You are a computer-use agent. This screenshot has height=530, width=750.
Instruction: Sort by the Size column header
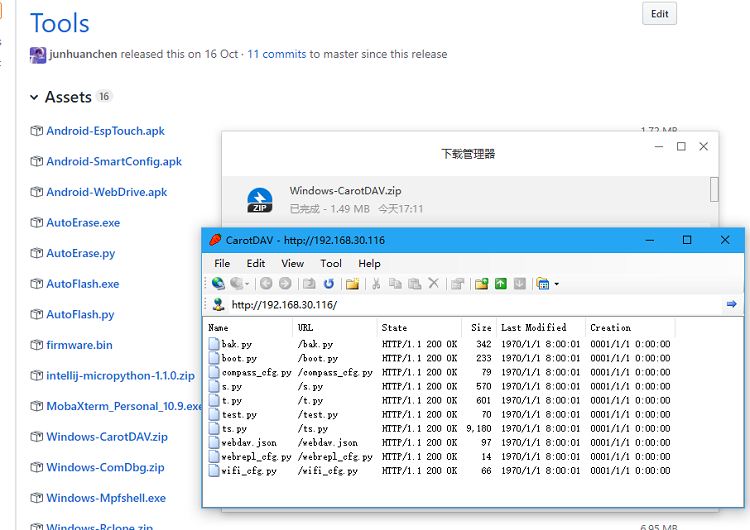pos(479,328)
